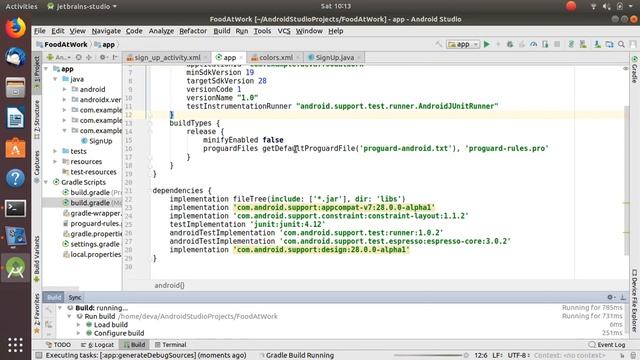Hide the Build panel with the minimize icon

point(623,297)
